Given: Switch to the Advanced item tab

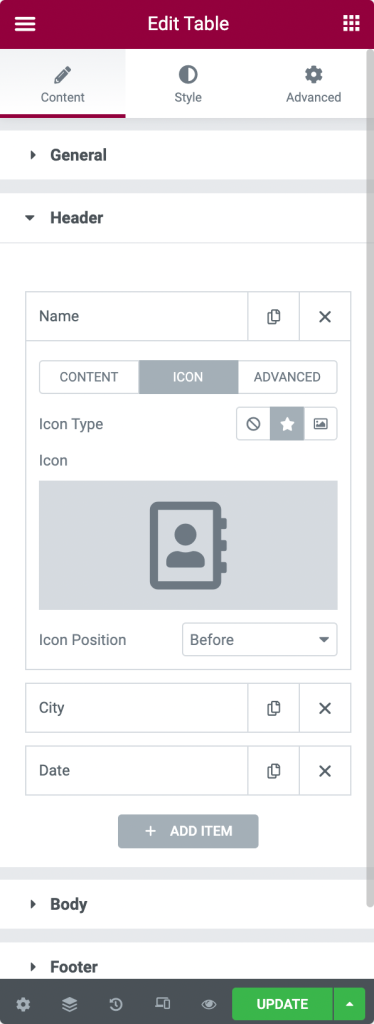Looking at the screenshot, I should (287, 377).
